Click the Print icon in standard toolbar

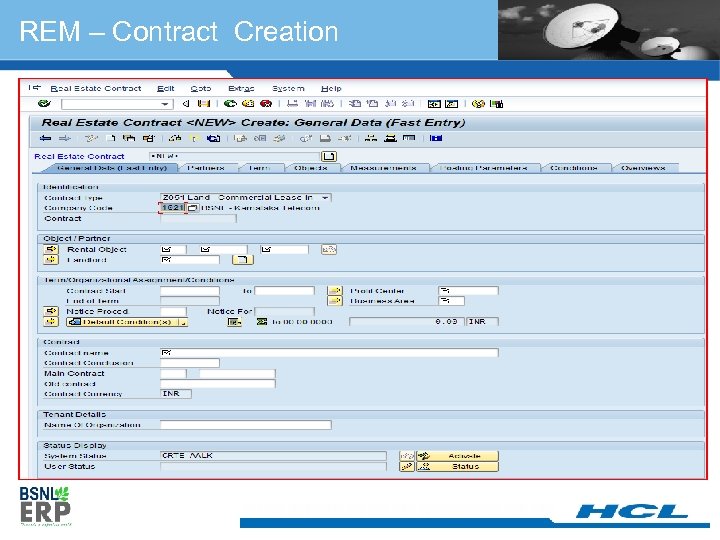coord(292,104)
